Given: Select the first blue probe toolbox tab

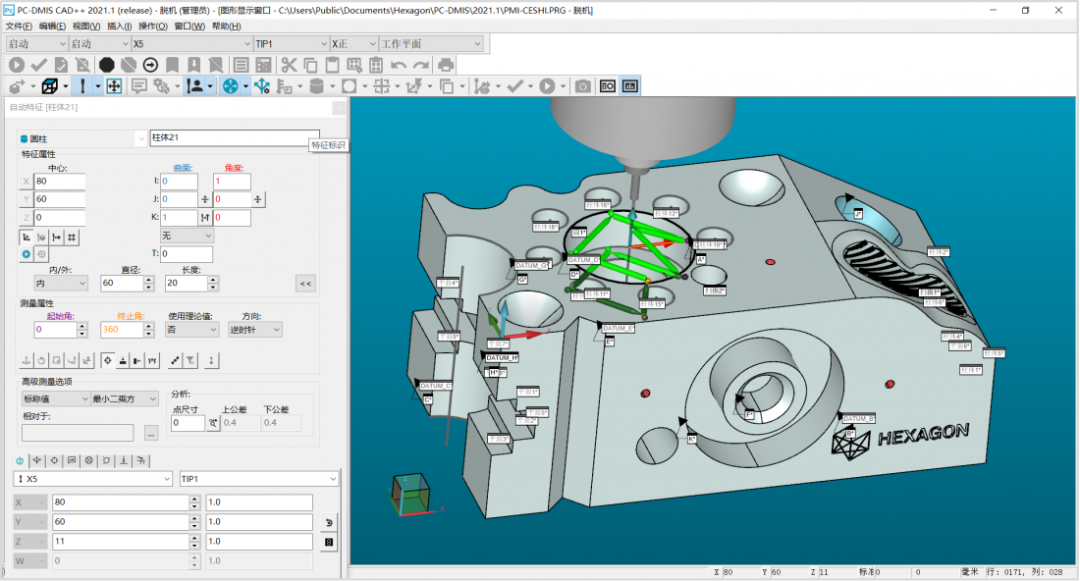Looking at the screenshot, I should coord(19,461).
